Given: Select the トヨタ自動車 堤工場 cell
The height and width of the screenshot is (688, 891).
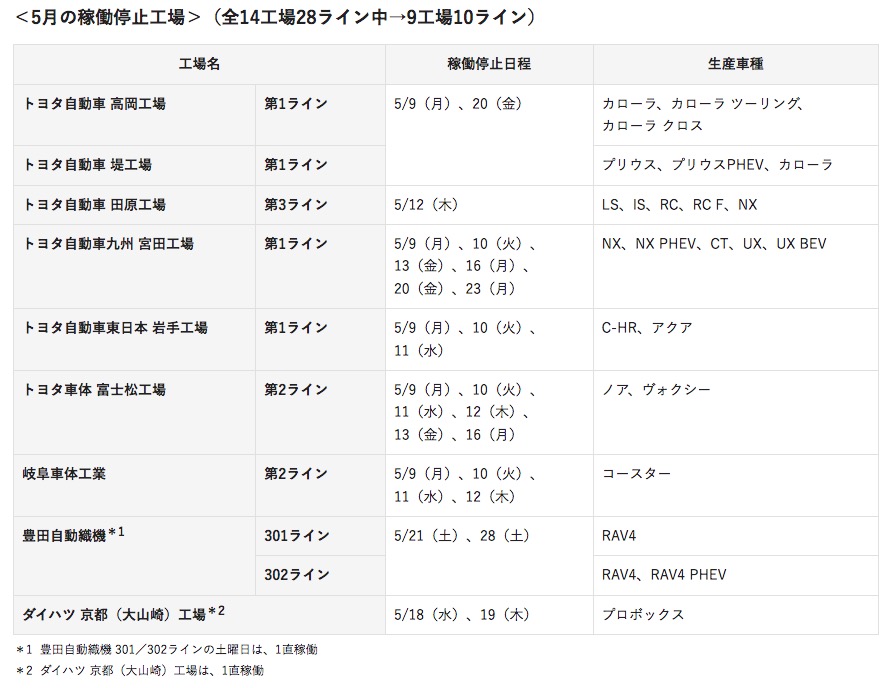Looking at the screenshot, I should [135, 165].
